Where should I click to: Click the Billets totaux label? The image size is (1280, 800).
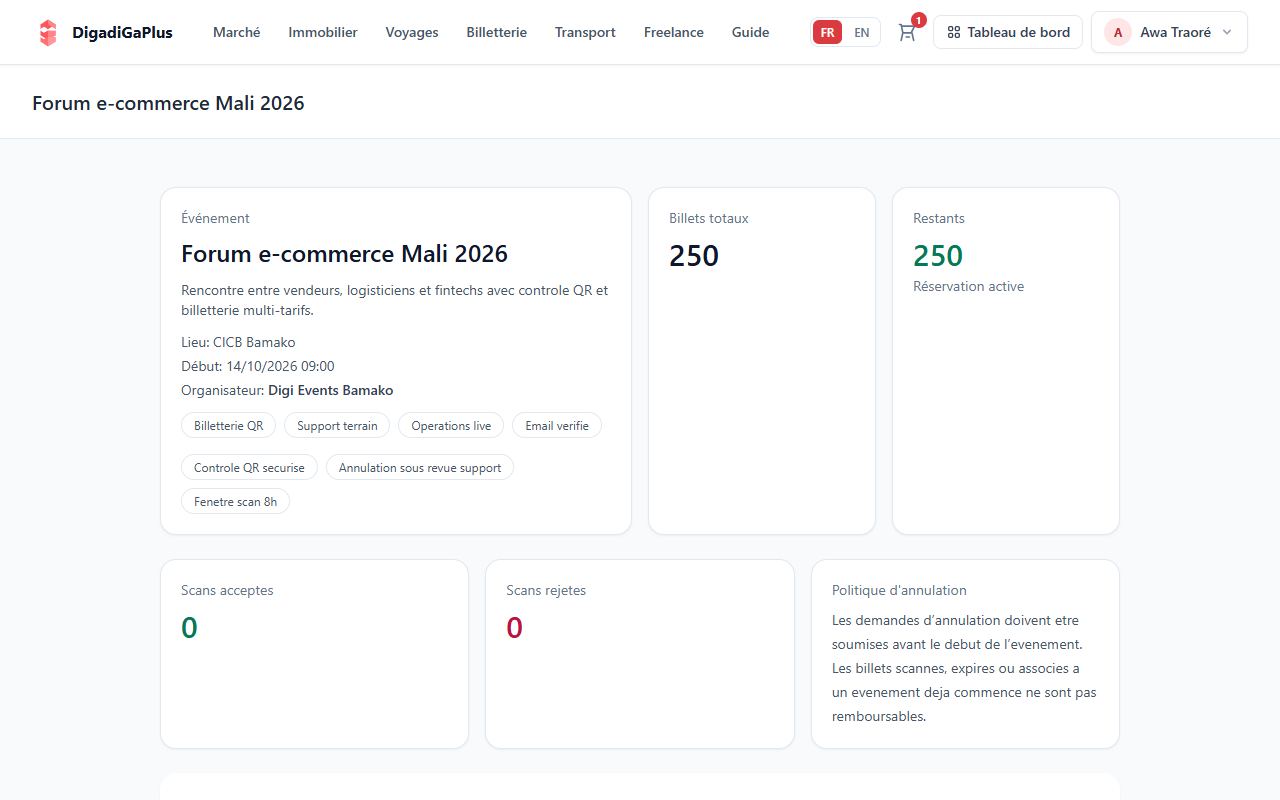(x=709, y=218)
